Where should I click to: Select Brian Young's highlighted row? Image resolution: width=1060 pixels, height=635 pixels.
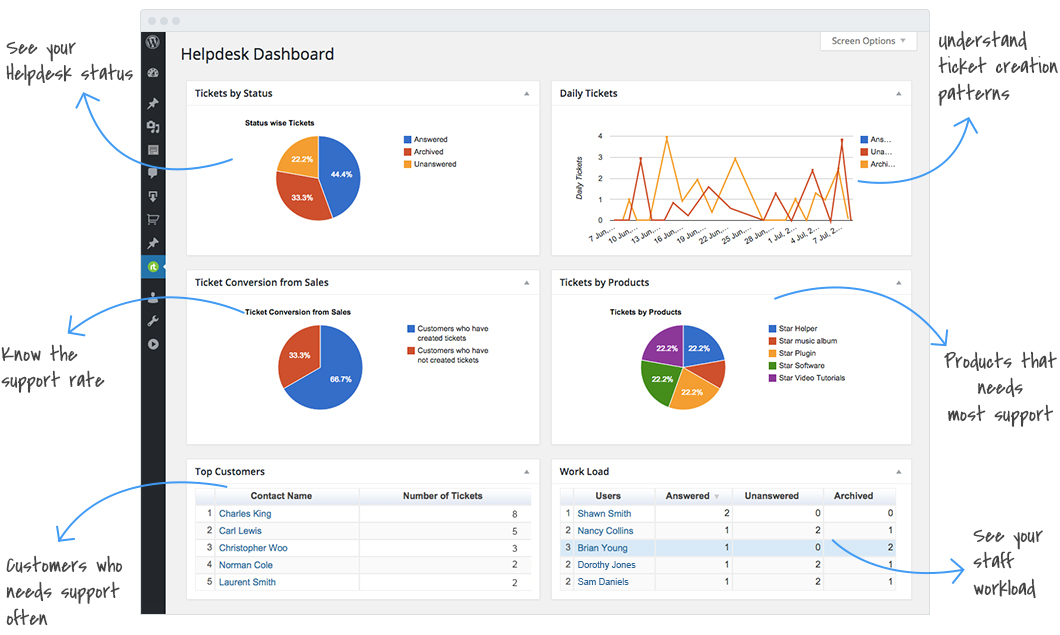[x=603, y=547]
